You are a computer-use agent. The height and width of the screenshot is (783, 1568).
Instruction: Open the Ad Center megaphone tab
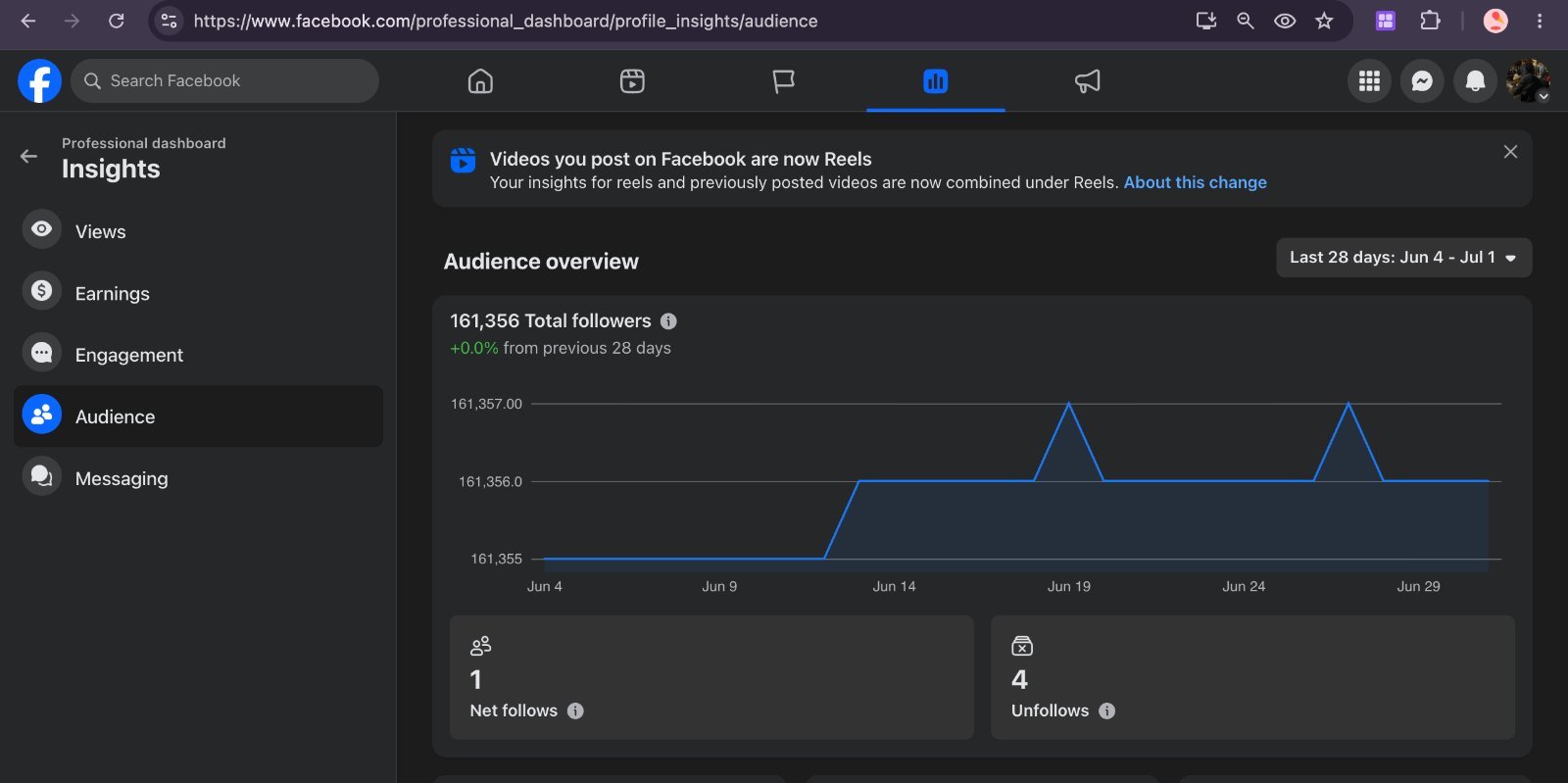1087,81
